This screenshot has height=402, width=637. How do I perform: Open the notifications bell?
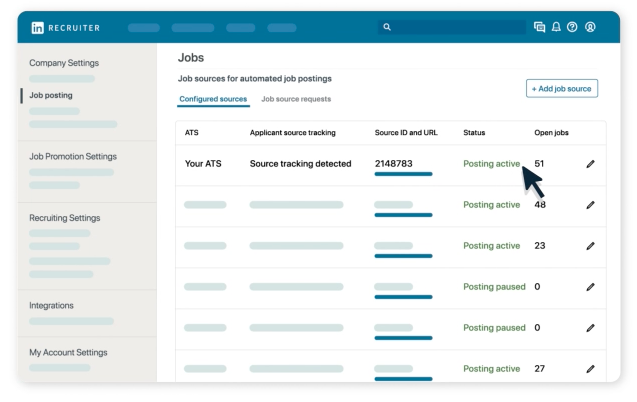click(556, 27)
